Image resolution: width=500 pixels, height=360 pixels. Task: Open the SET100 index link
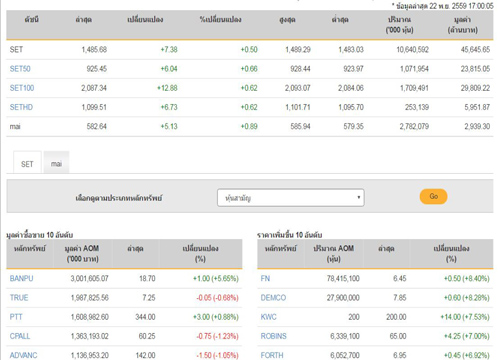[22, 88]
